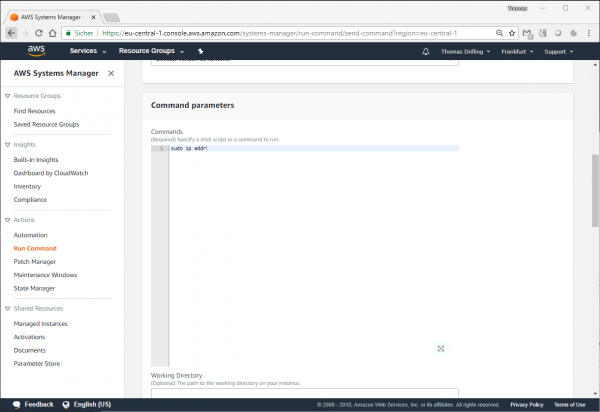The height and width of the screenshot is (412, 600).
Task: Open Patch Manager
Action: point(35,262)
